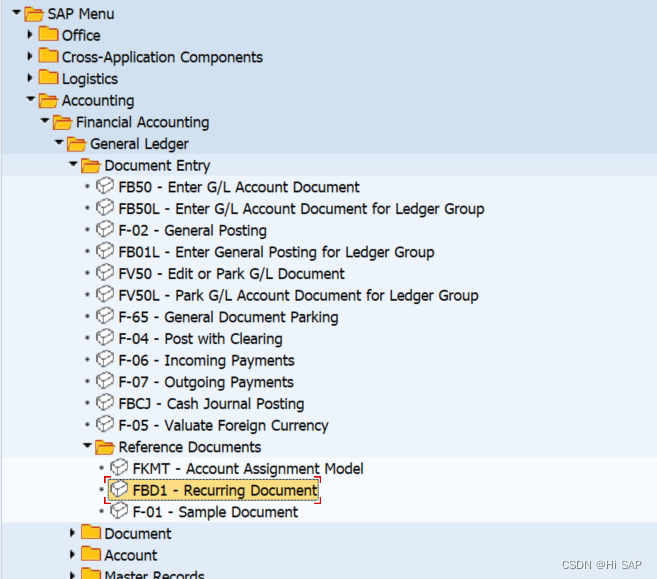Select FB50 - Enter G/L Account Document
Image resolution: width=657 pixels, height=579 pixels.
239,187
